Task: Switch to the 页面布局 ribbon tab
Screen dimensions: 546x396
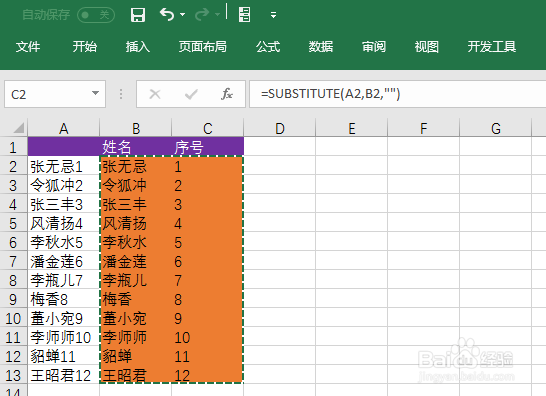Action: [203, 46]
